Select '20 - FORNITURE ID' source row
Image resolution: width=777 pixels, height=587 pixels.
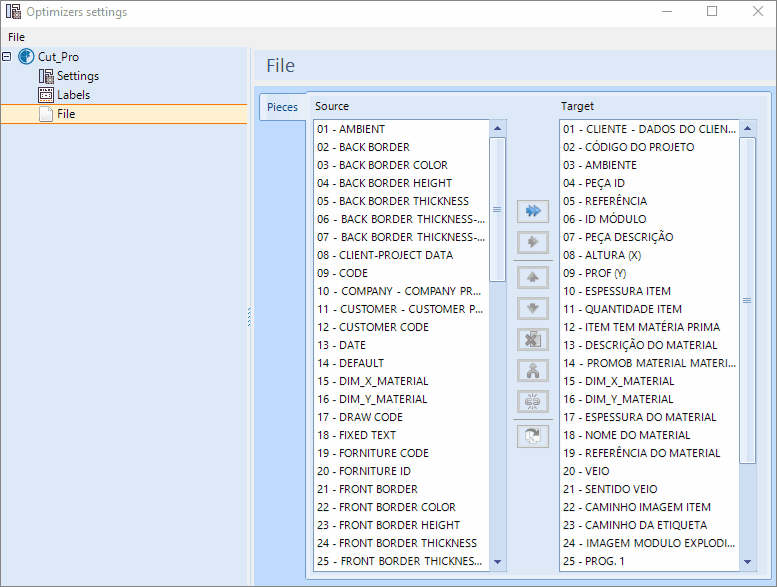402,471
